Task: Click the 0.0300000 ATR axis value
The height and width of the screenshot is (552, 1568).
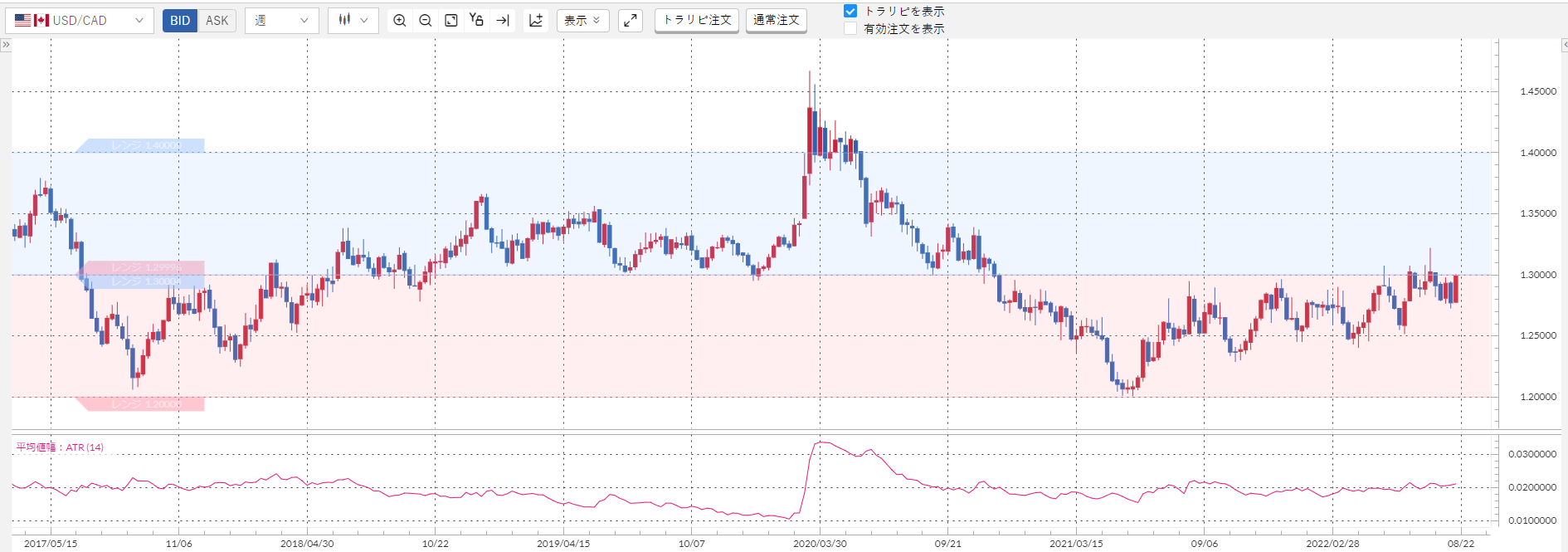Action: (x=1532, y=455)
